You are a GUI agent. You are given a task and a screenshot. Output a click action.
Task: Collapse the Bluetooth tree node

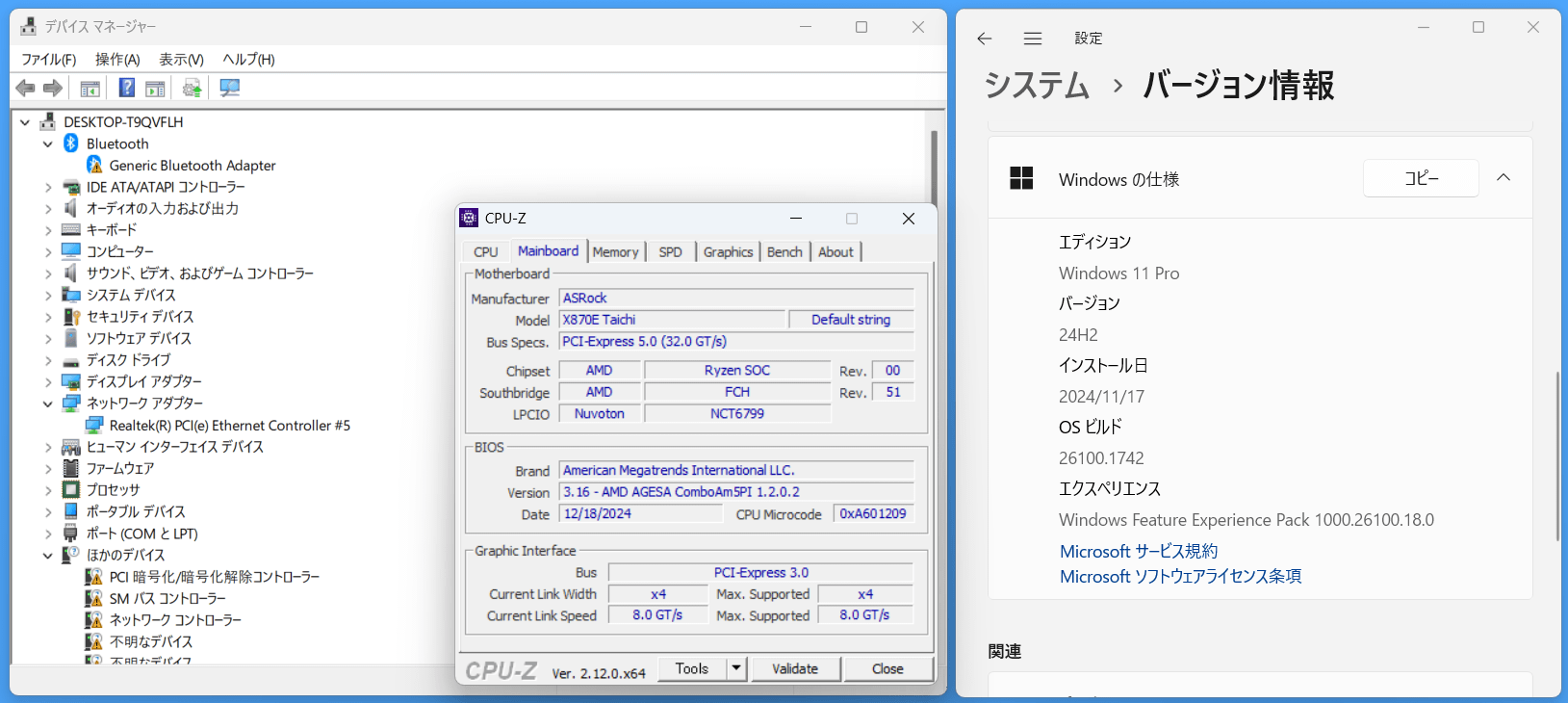tap(48, 143)
